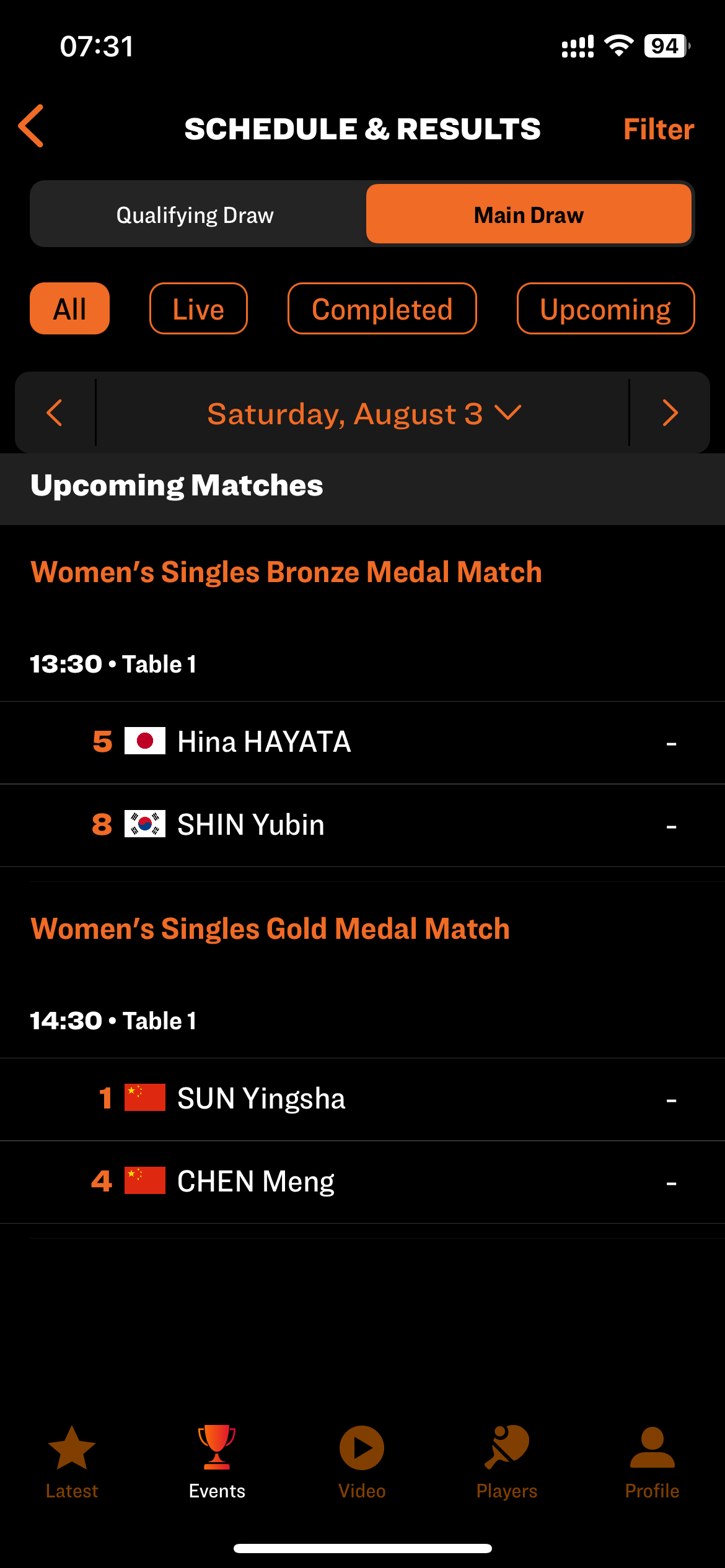725x1568 pixels.
Task: Switch to the Main Draw tab
Action: (529, 214)
